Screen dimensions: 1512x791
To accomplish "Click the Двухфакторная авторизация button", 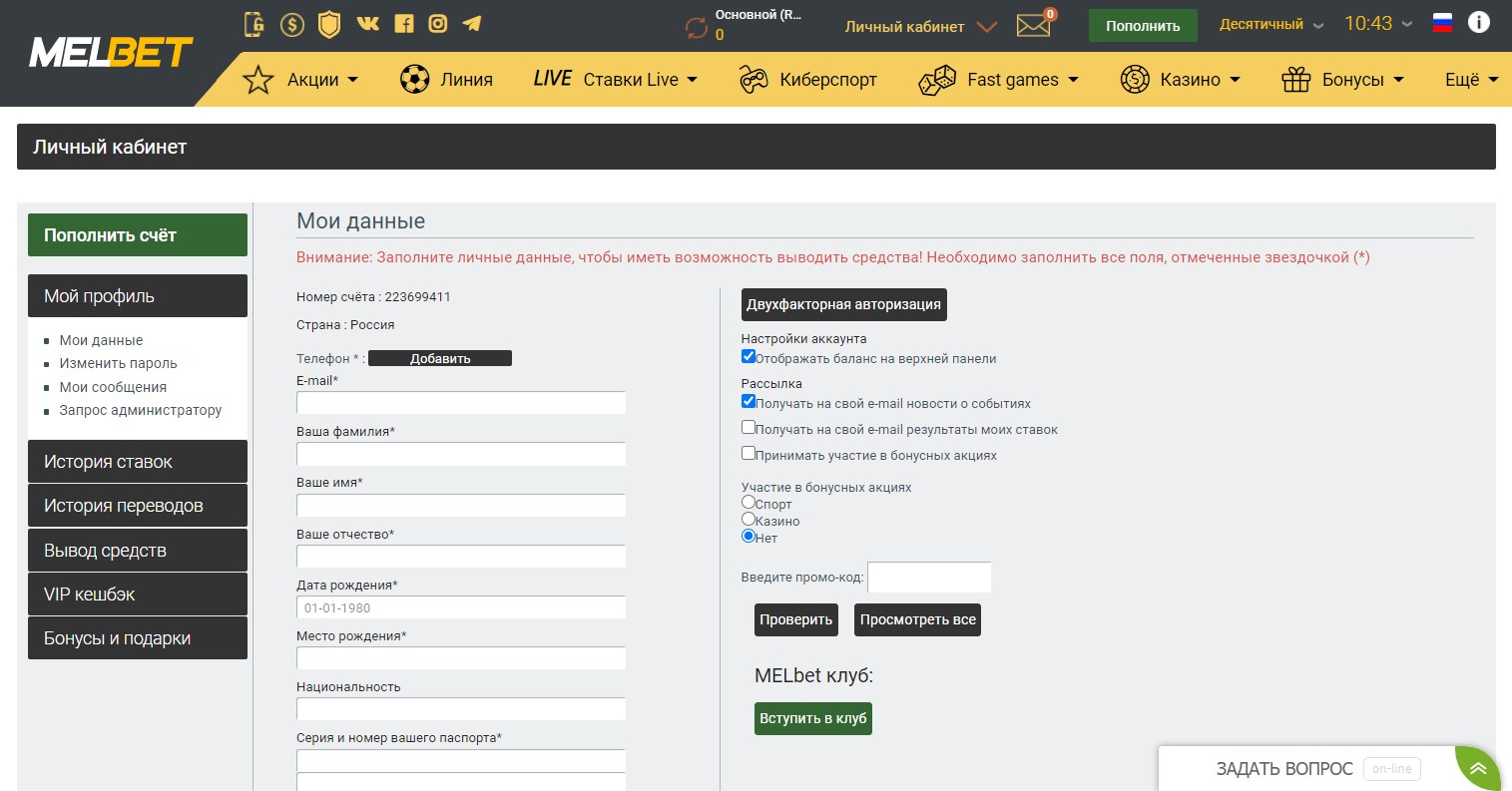I will tap(844, 304).
